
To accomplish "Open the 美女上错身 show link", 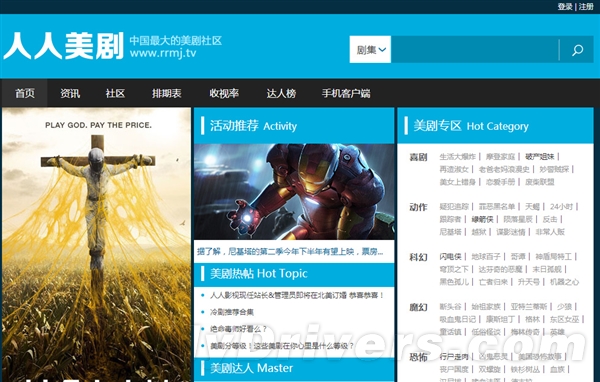I will pos(457,182).
